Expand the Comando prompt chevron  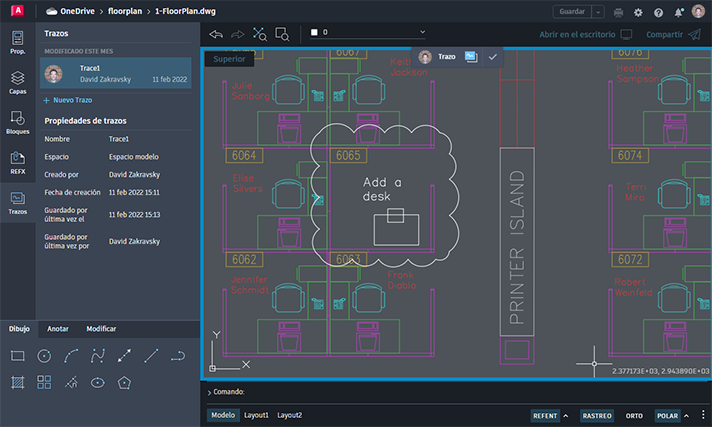pos(209,392)
